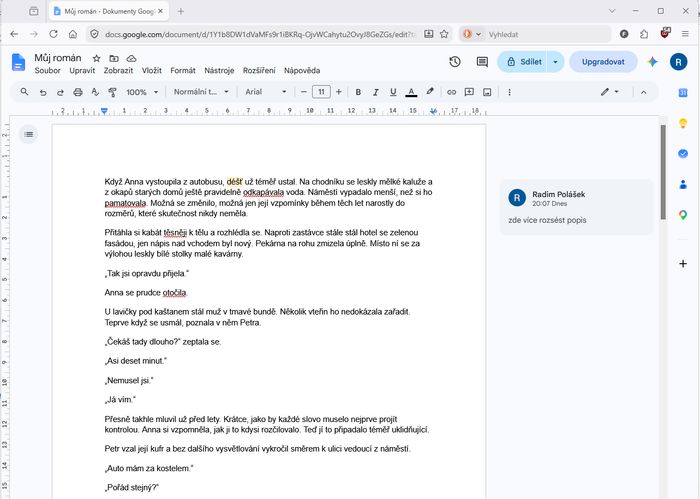Open Google Keep side panel
The width and height of the screenshot is (700, 499).
(683, 123)
